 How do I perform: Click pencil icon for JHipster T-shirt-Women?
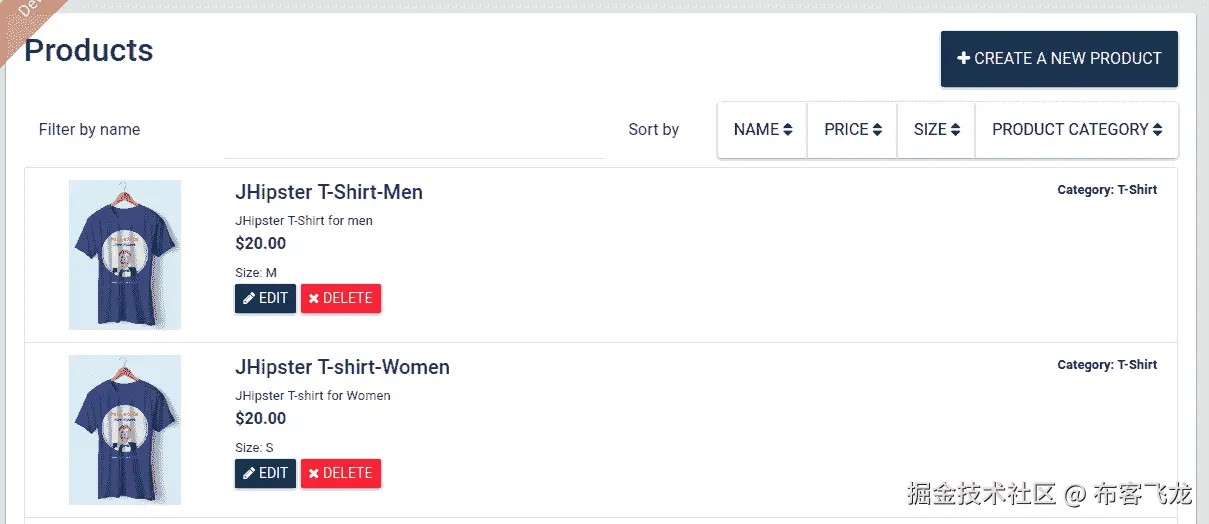[x=249, y=473]
